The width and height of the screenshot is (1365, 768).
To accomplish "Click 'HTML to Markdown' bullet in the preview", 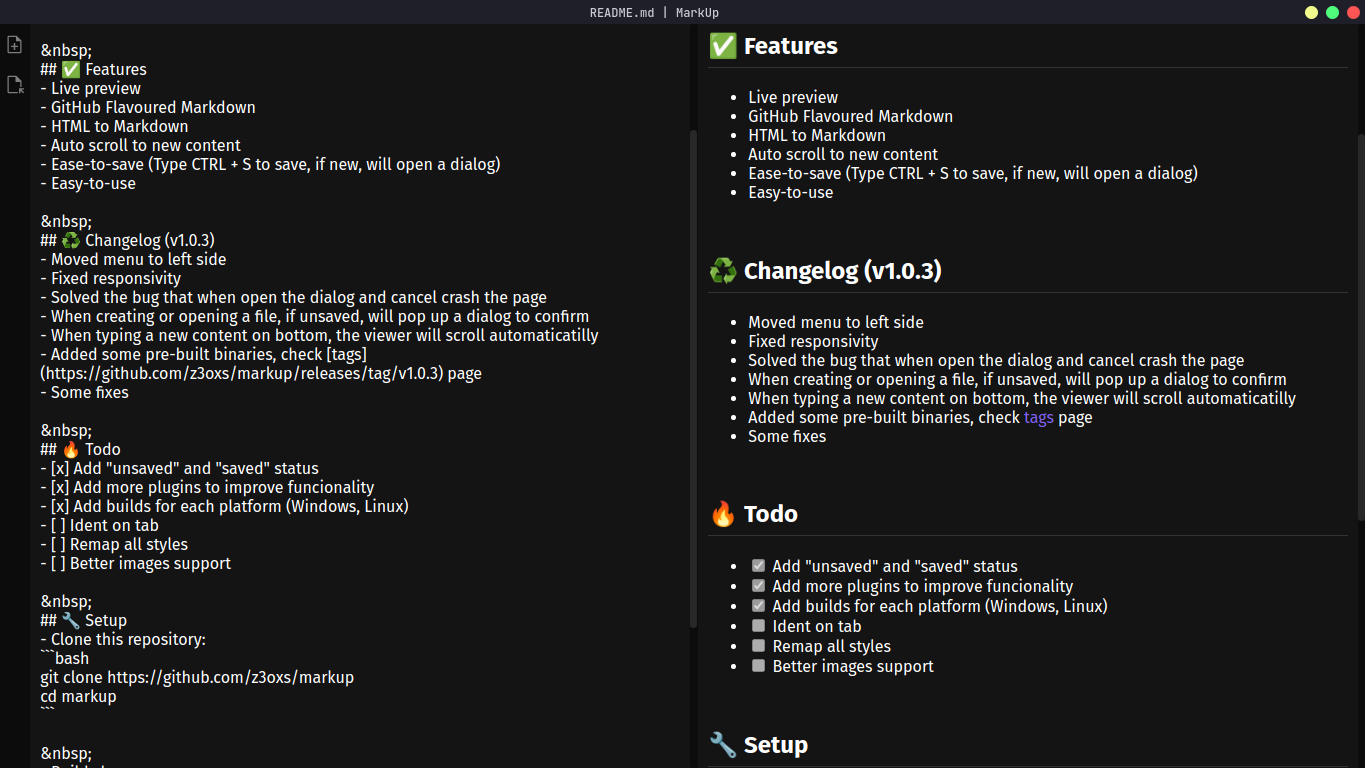I will pos(817,135).
